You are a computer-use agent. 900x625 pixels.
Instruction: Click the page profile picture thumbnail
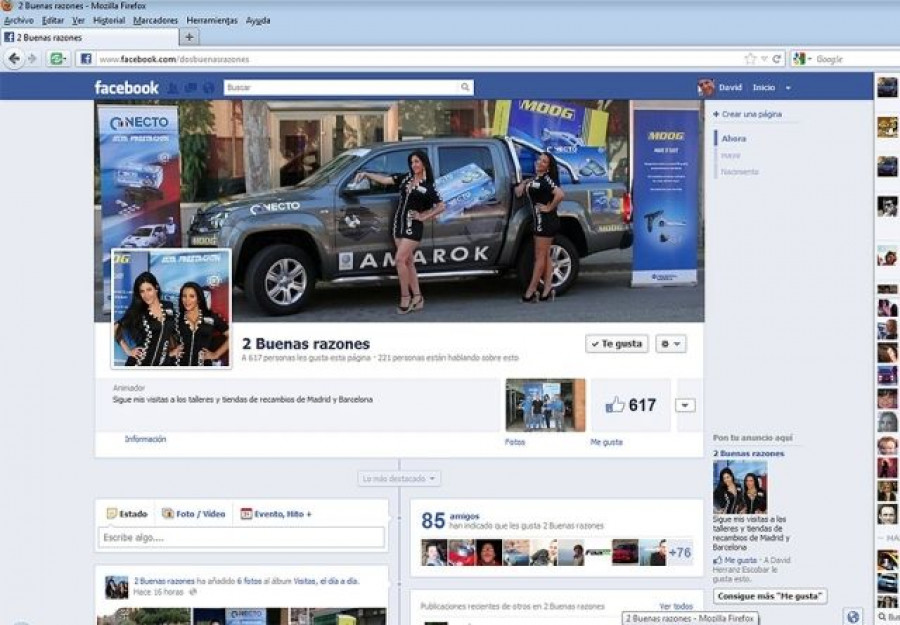[x=171, y=308]
